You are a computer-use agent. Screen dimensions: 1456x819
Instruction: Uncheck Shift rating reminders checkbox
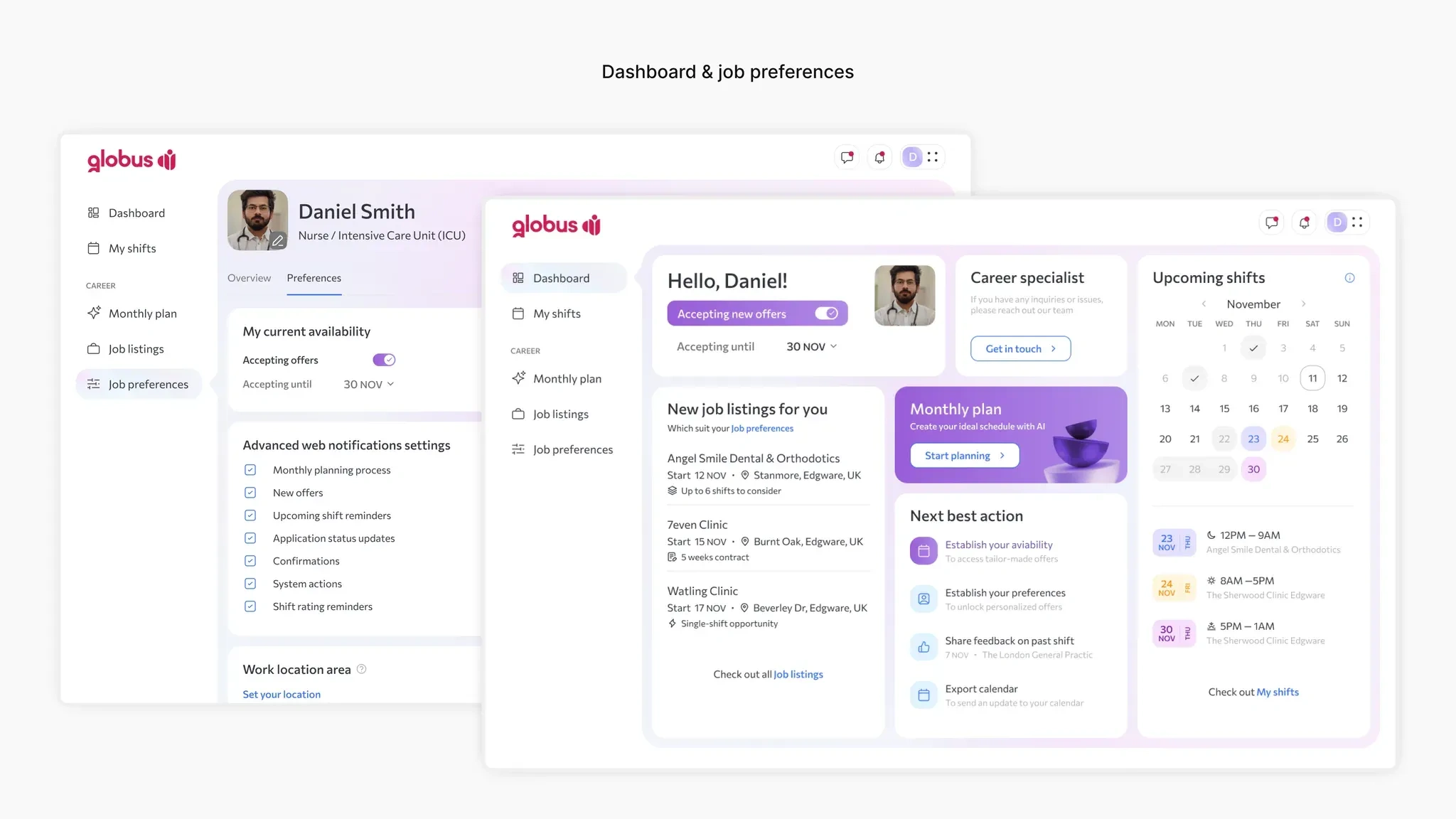[x=250, y=606]
